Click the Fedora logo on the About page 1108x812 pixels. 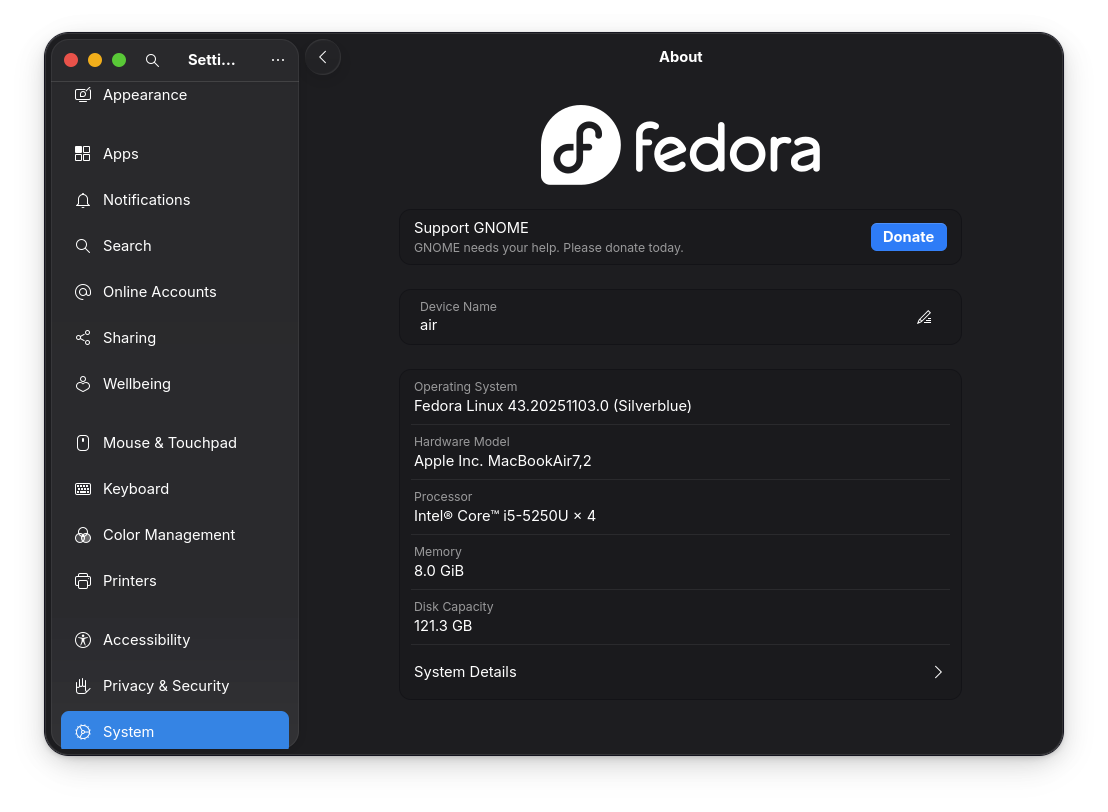pos(680,145)
